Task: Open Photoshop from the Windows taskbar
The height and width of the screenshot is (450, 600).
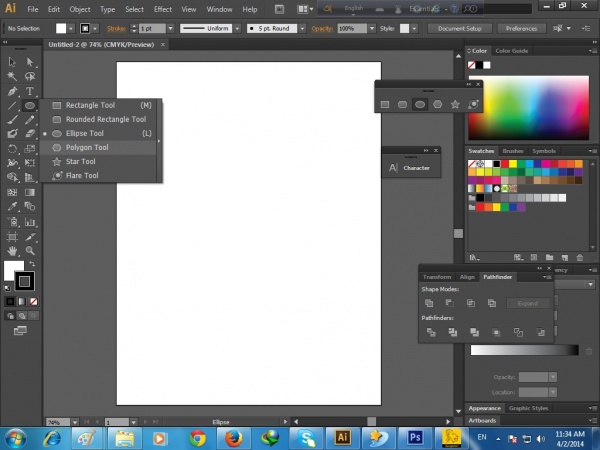Action: (x=414, y=437)
